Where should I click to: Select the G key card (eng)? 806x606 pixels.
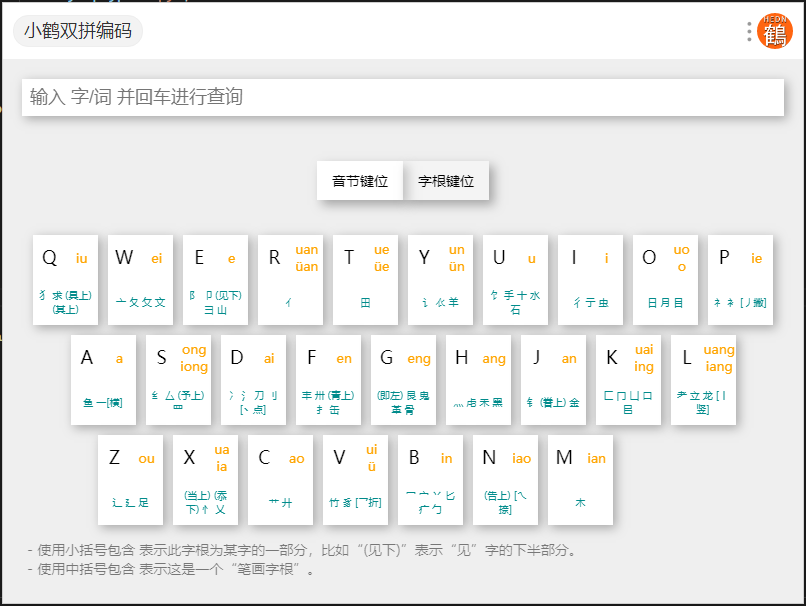[404, 380]
